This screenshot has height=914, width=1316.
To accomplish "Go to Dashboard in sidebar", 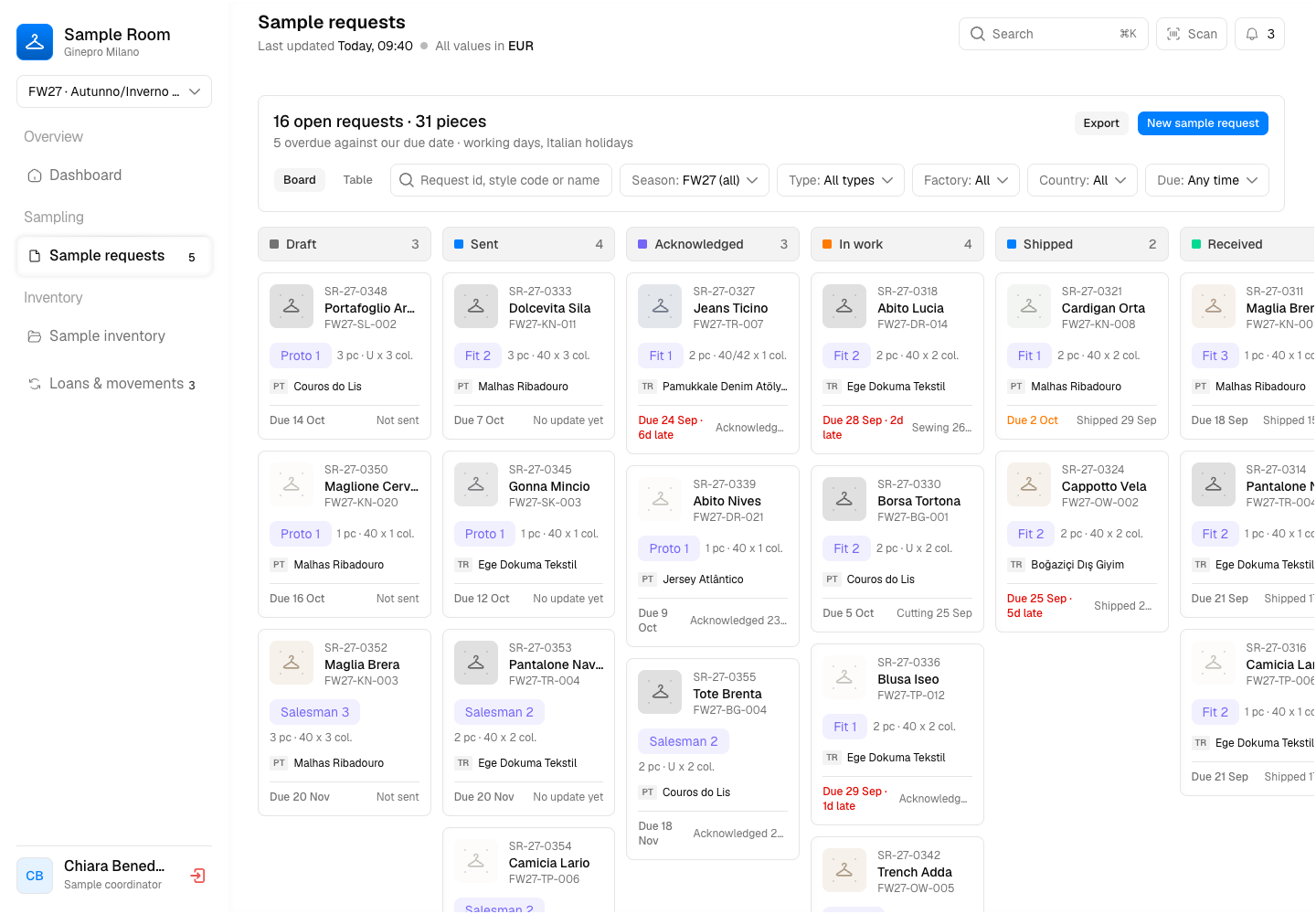I will pyautogui.click(x=114, y=175).
